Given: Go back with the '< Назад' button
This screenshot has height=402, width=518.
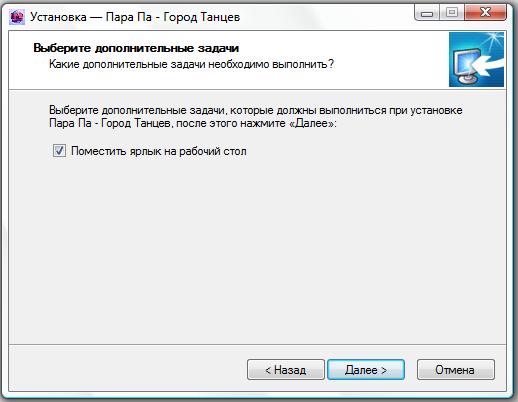Looking at the screenshot, I should click(x=286, y=370).
